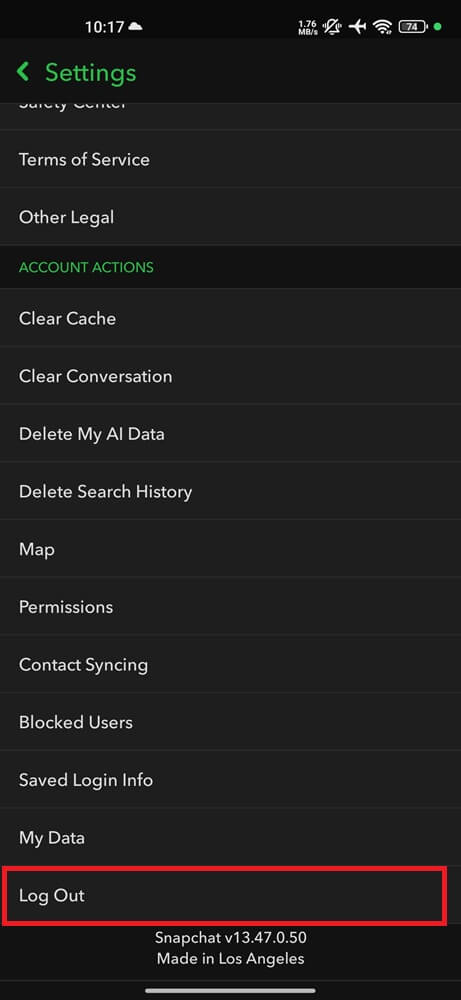Image resolution: width=461 pixels, height=1000 pixels.
Task: Select Clear Conversation
Action: 230,376
